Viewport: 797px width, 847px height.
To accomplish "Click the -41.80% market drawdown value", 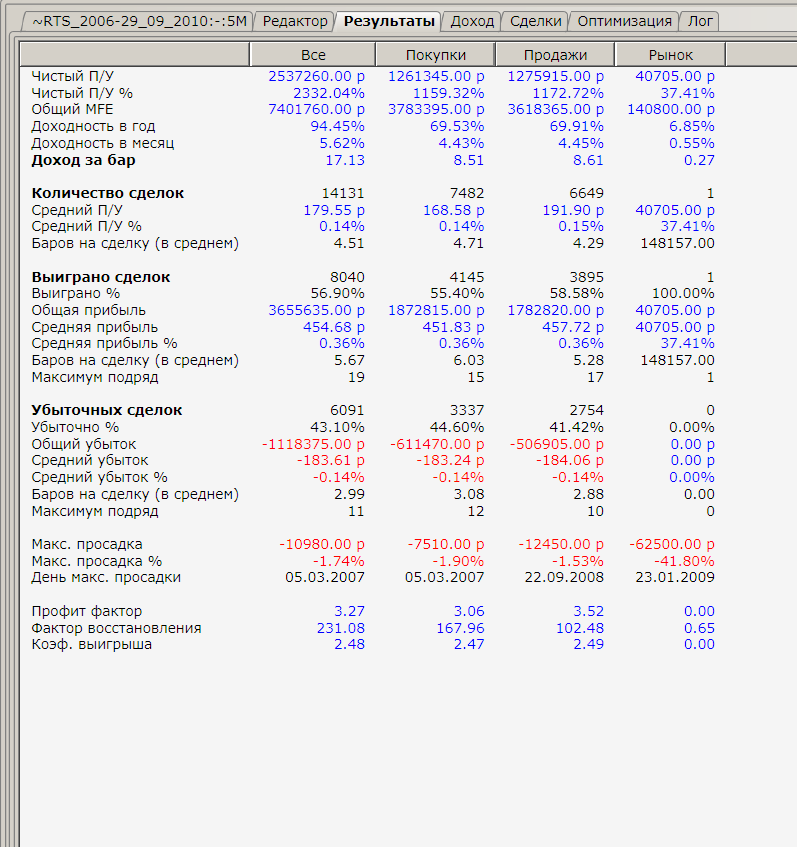I will pos(685,561).
